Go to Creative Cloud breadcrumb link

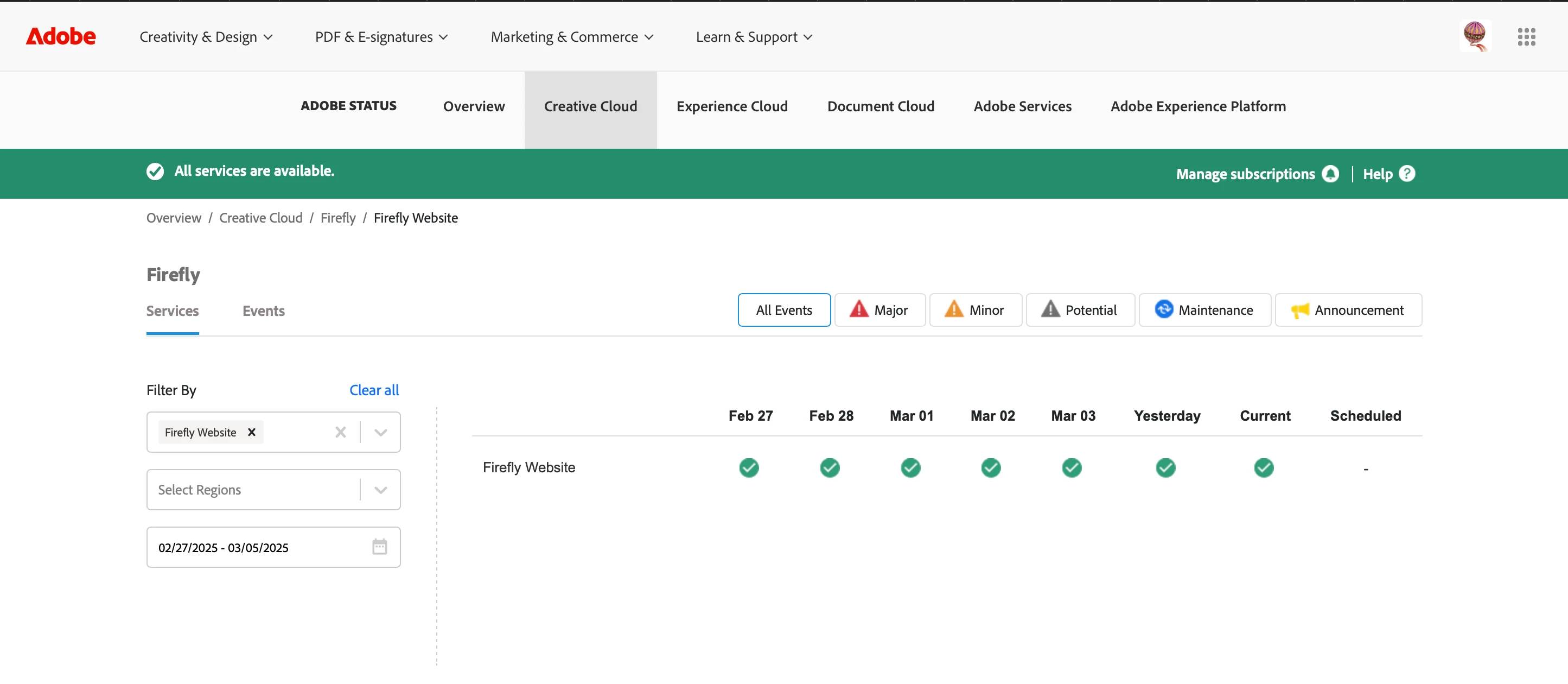tap(260, 218)
